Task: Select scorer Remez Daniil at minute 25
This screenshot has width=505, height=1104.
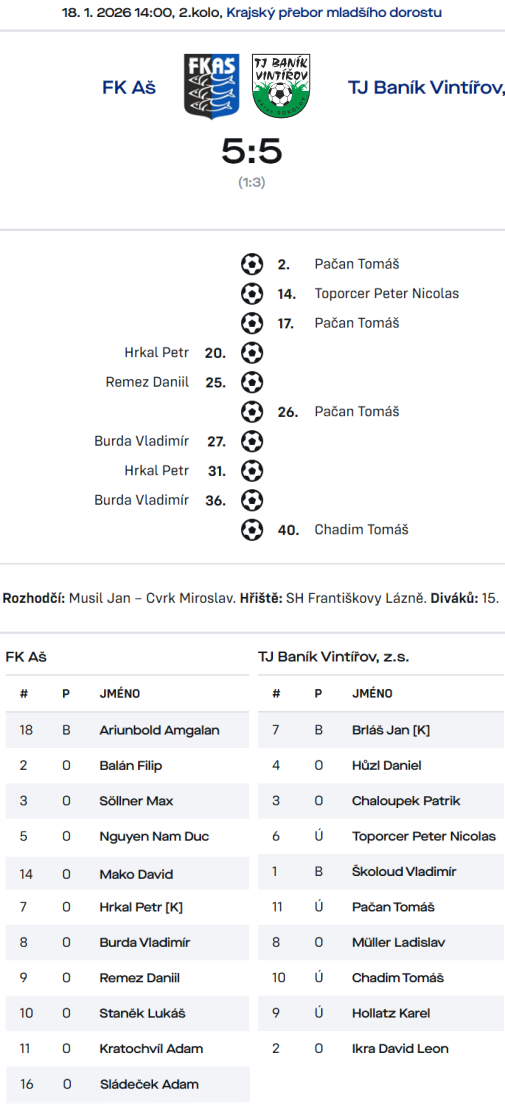Action: pyautogui.click(x=147, y=382)
